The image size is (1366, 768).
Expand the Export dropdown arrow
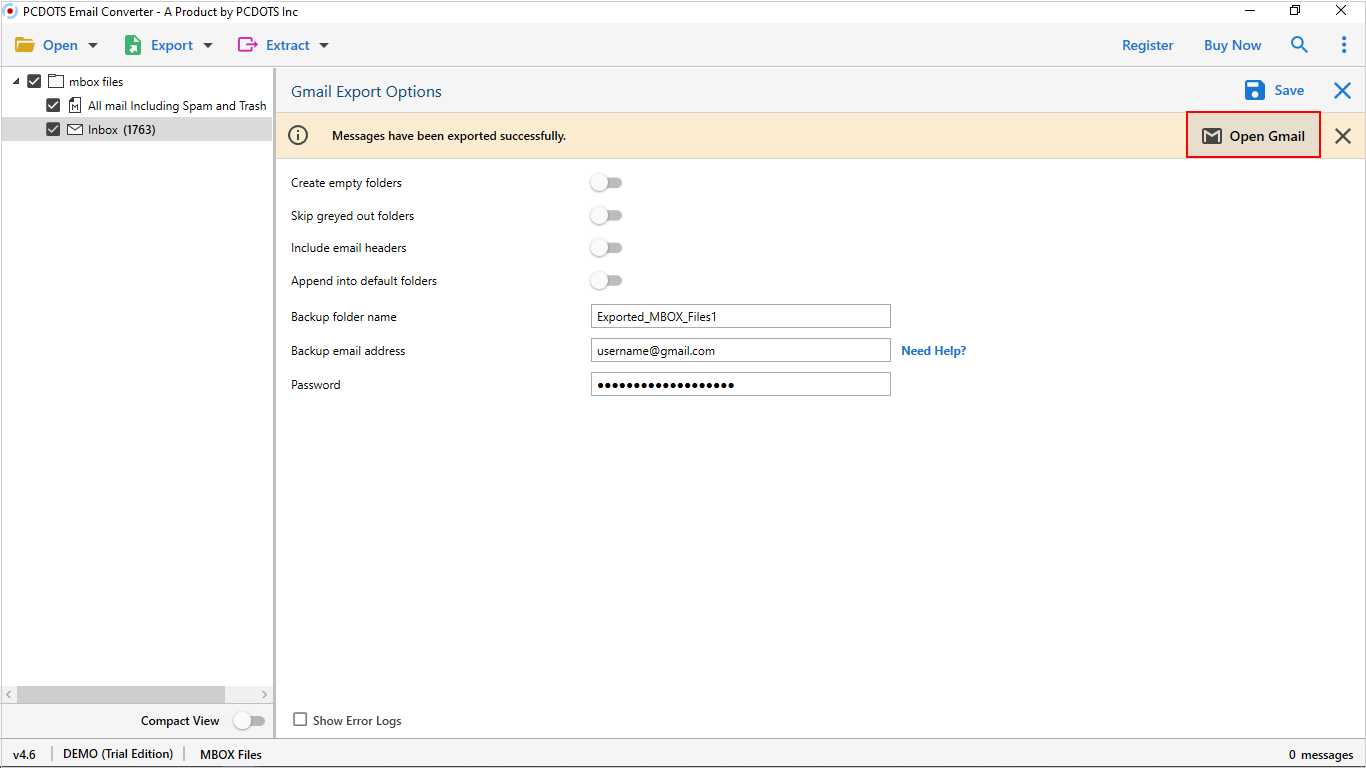point(208,46)
